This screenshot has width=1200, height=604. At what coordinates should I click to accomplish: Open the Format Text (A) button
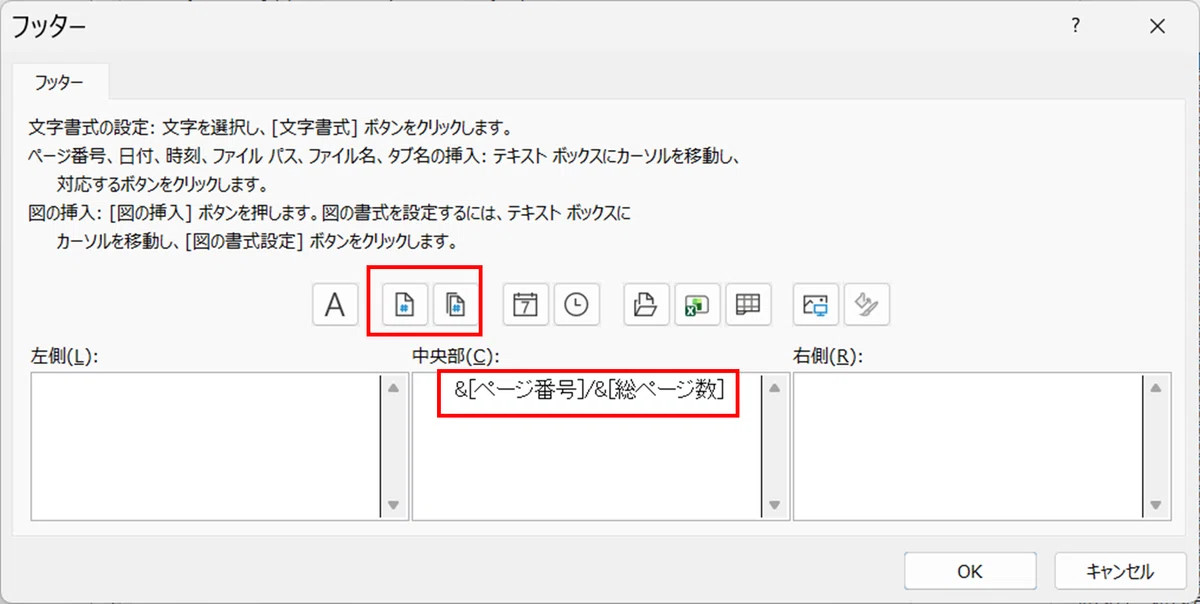(x=335, y=304)
